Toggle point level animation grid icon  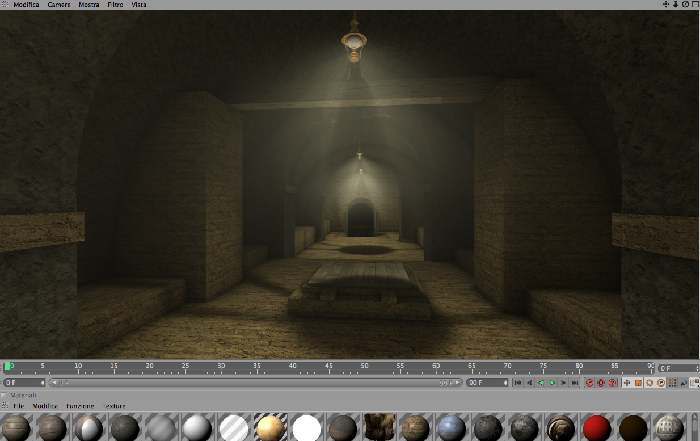pyautogui.click(x=672, y=383)
